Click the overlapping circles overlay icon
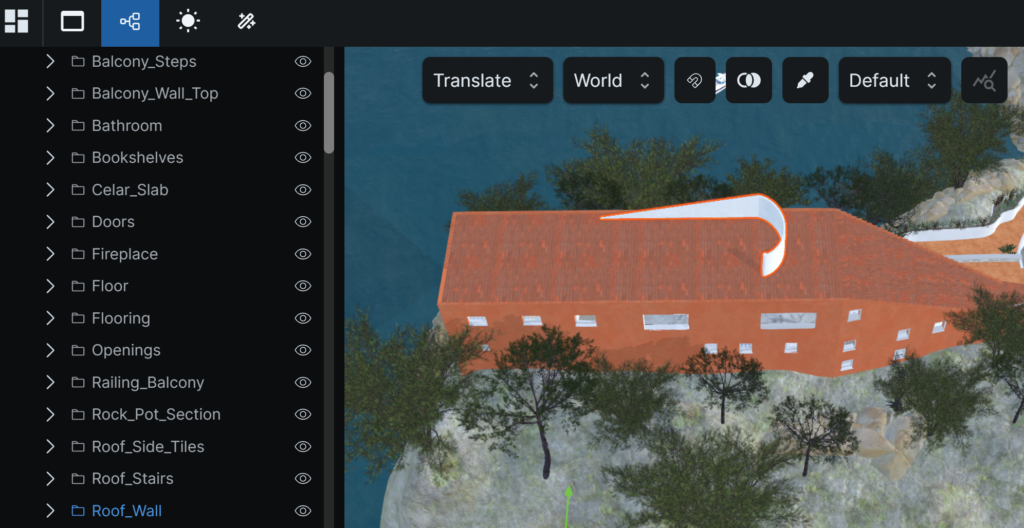The width and height of the screenshot is (1024, 528). click(x=748, y=80)
